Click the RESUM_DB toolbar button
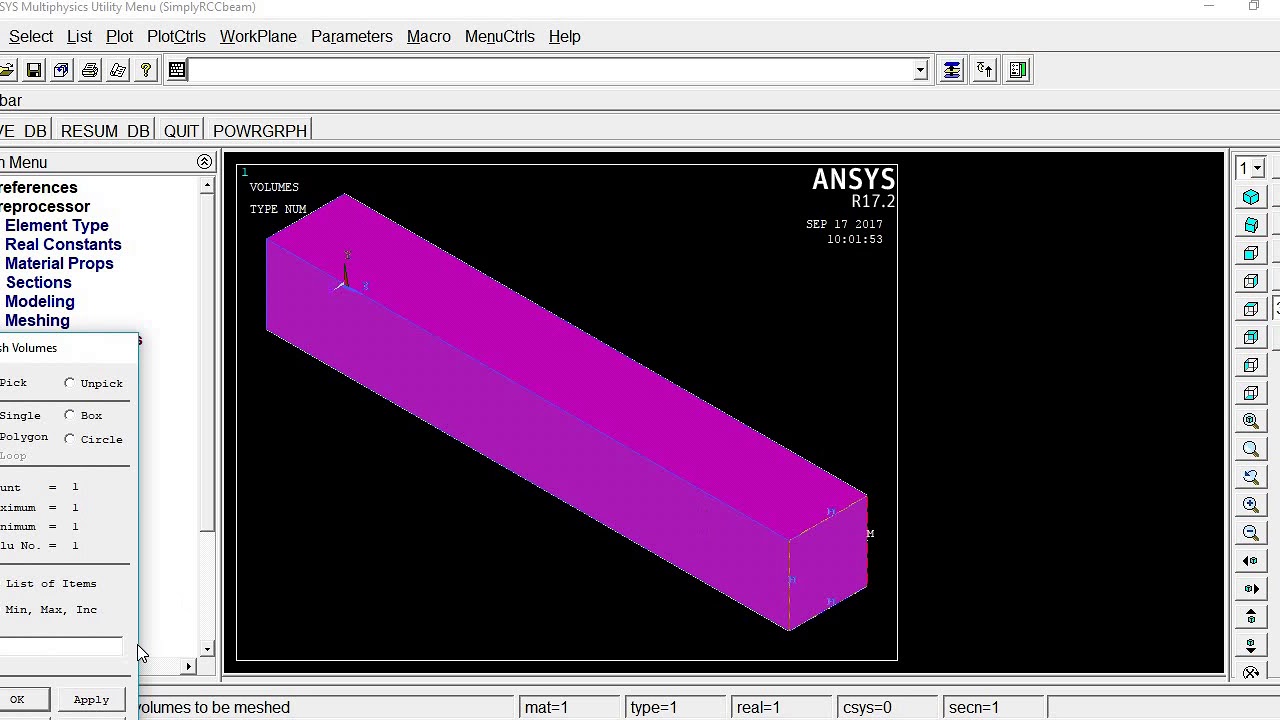The width and height of the screenshot is (1280, 720). [x=105, y=131]
